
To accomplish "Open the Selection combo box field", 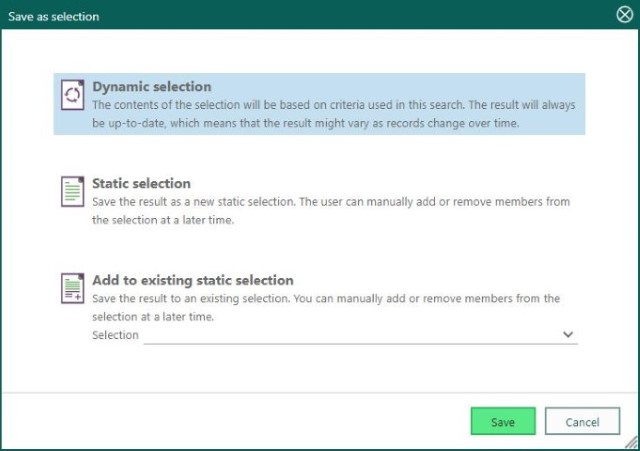I will 360,335.
